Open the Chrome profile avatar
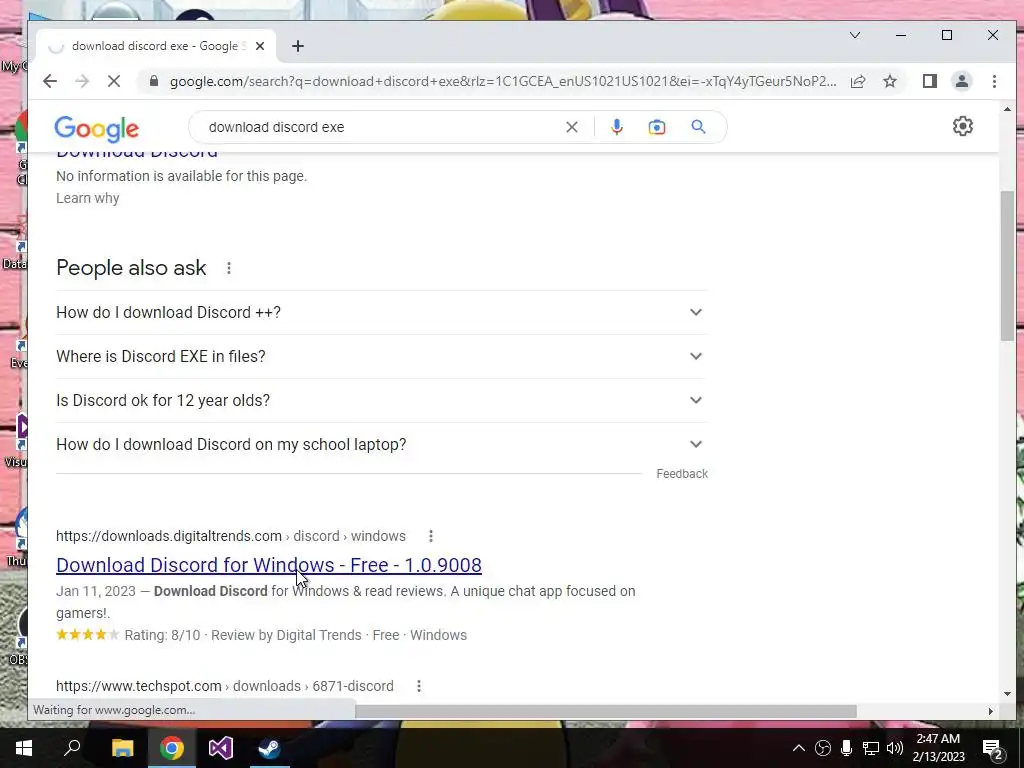Viewport: 1024px width, 768px height. pos(962,81)
